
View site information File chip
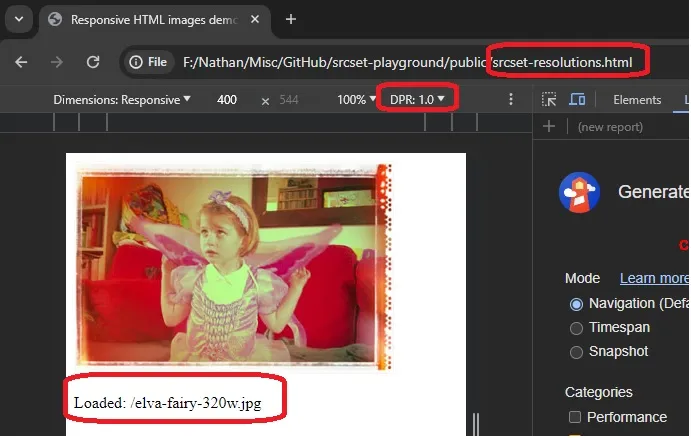(148, 62)
